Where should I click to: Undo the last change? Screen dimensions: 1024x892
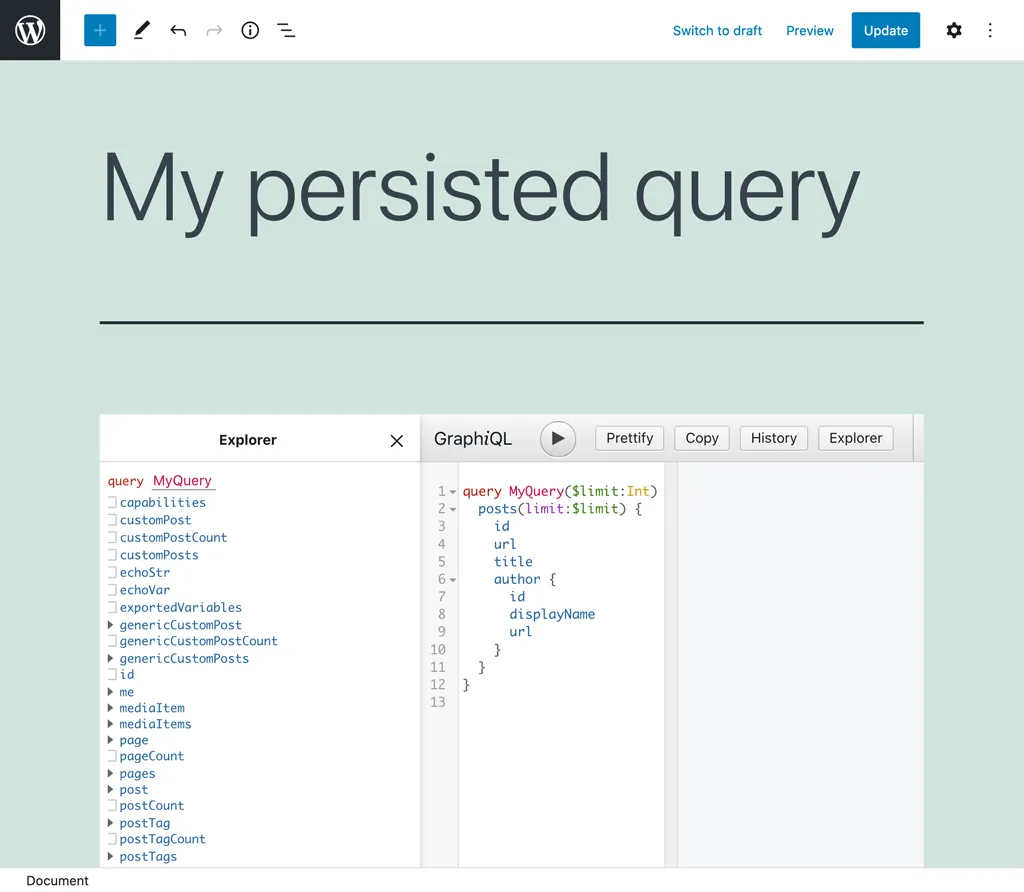(178, 30)
